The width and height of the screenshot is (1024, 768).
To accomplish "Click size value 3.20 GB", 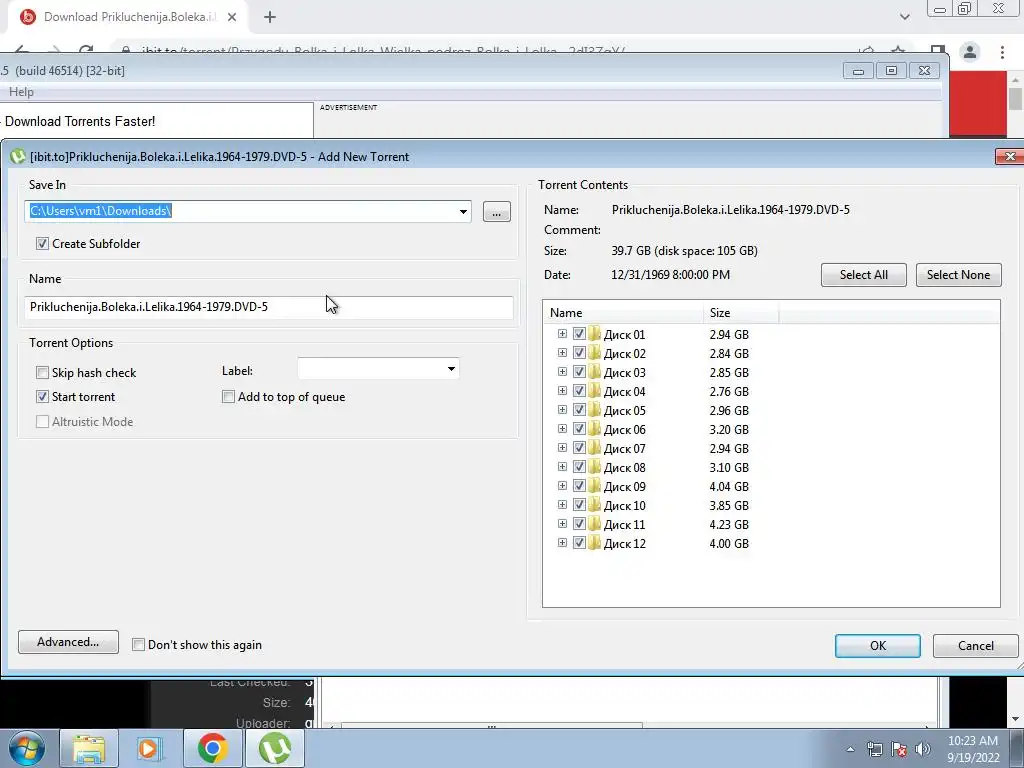I will [729, 430].
